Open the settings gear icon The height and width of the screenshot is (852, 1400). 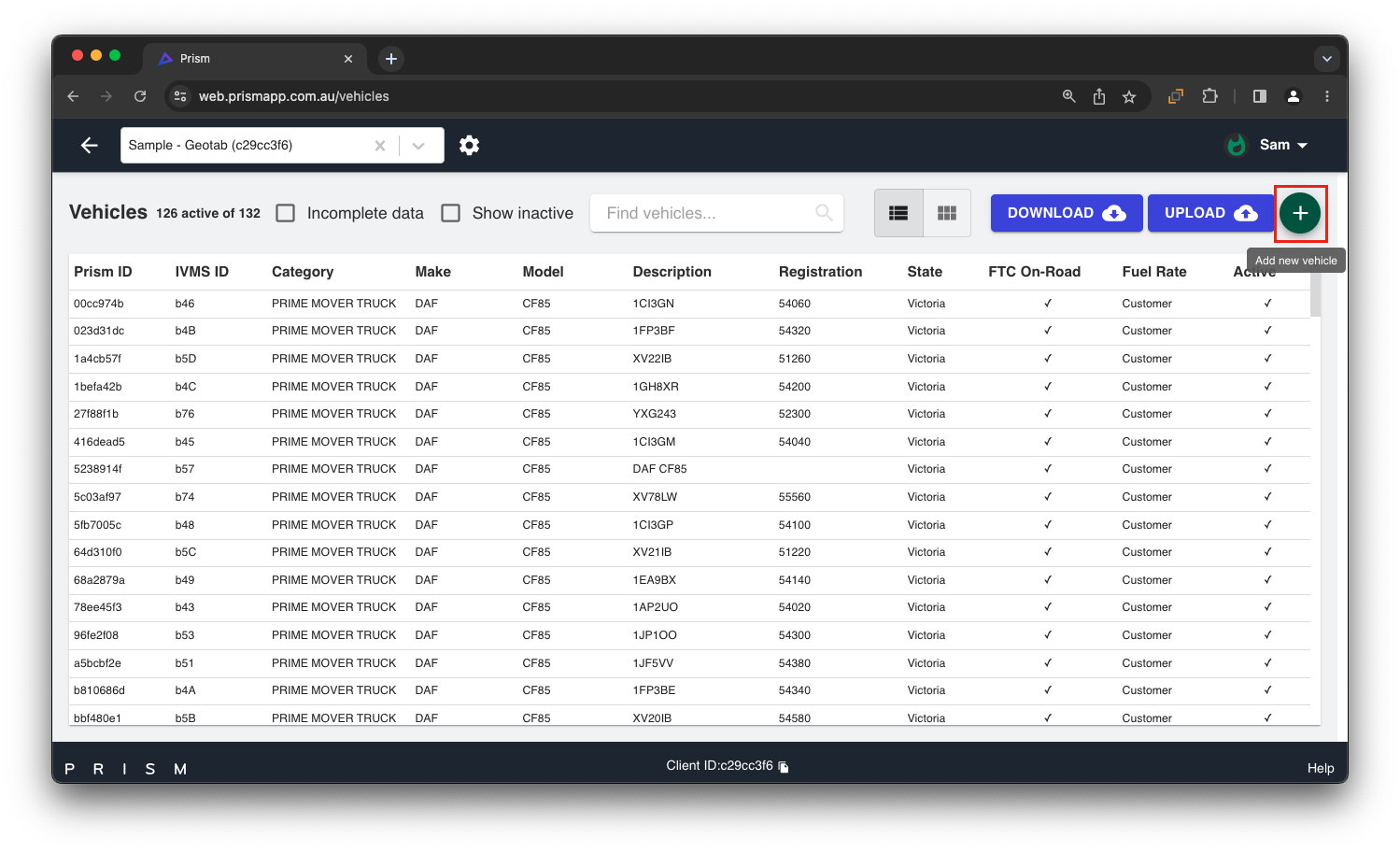coord(469,145)
